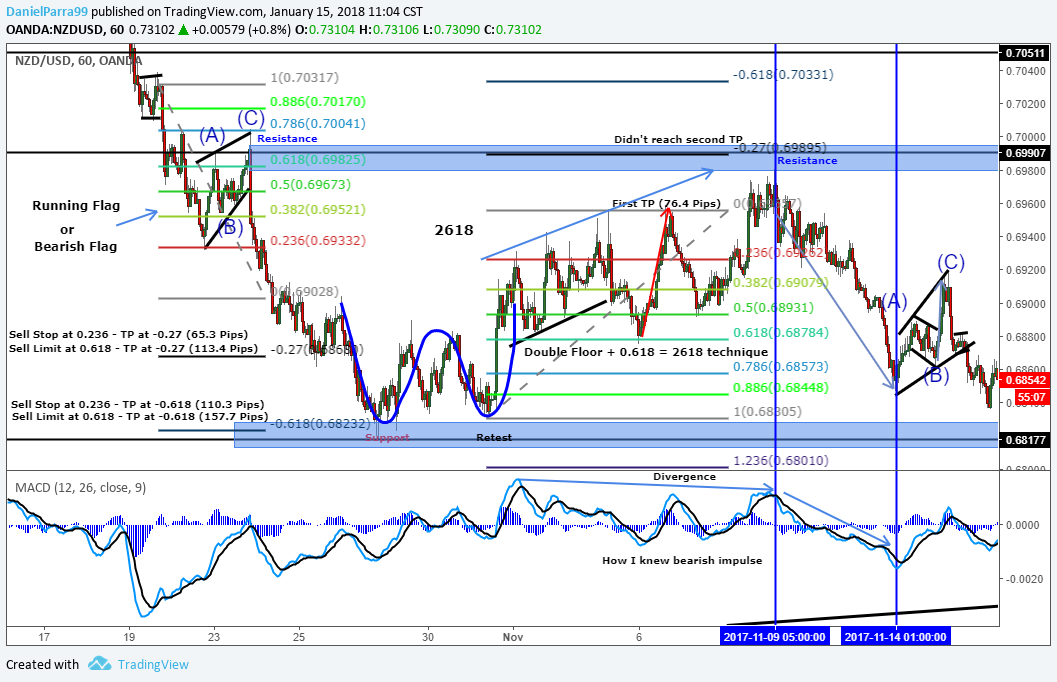Image resolution: width=1057 pixels, height=682 pixels.
Task: Click 'Double Floor + 0.618 = 2618 technique' note
Action: coord(646,352)
